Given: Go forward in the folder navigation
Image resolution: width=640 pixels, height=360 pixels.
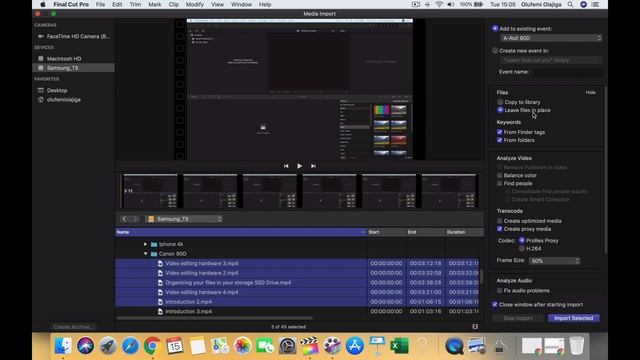Looking at the screenshot, I should (135, 219).
